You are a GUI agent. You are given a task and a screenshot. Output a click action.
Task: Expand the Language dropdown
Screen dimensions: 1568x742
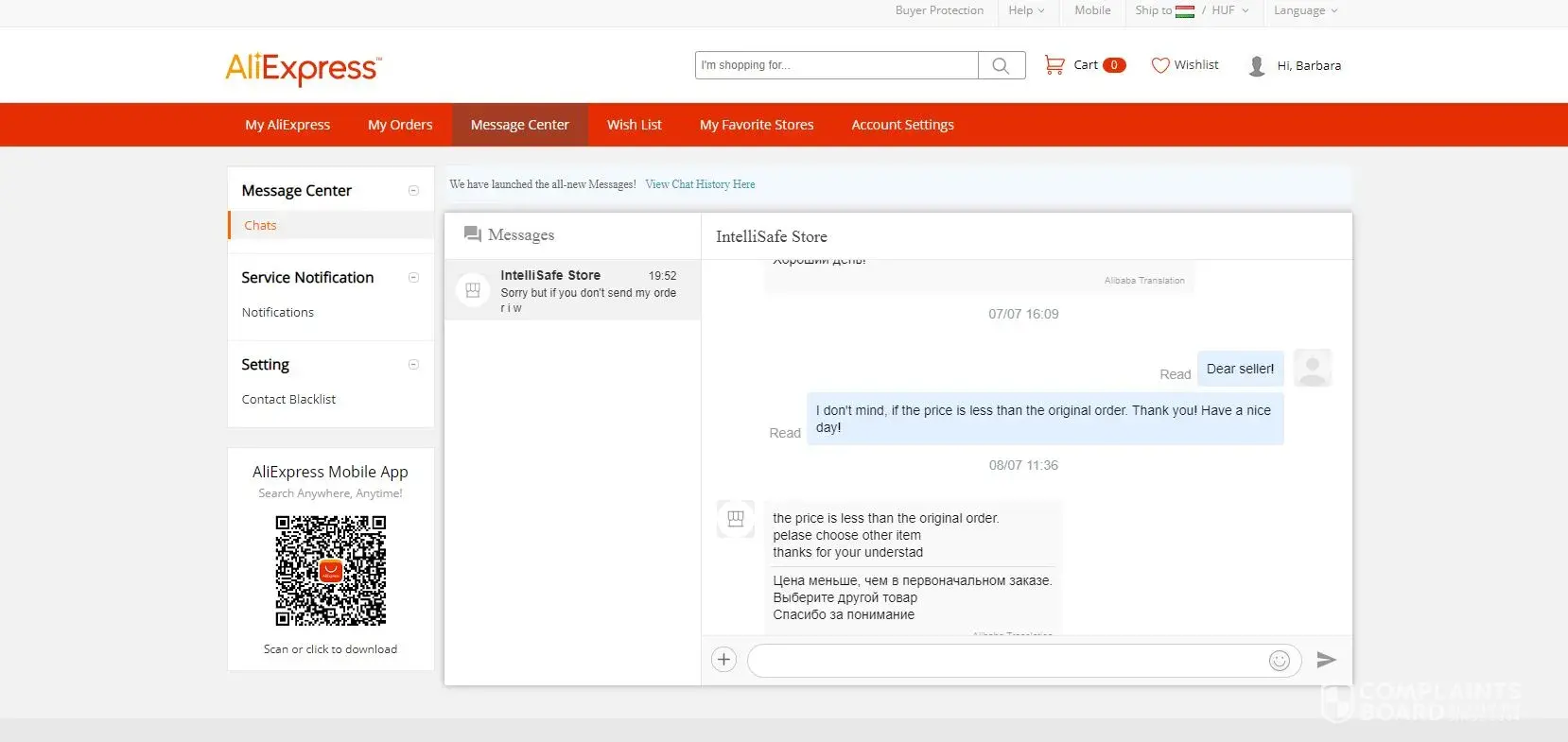pos(1305,10)
